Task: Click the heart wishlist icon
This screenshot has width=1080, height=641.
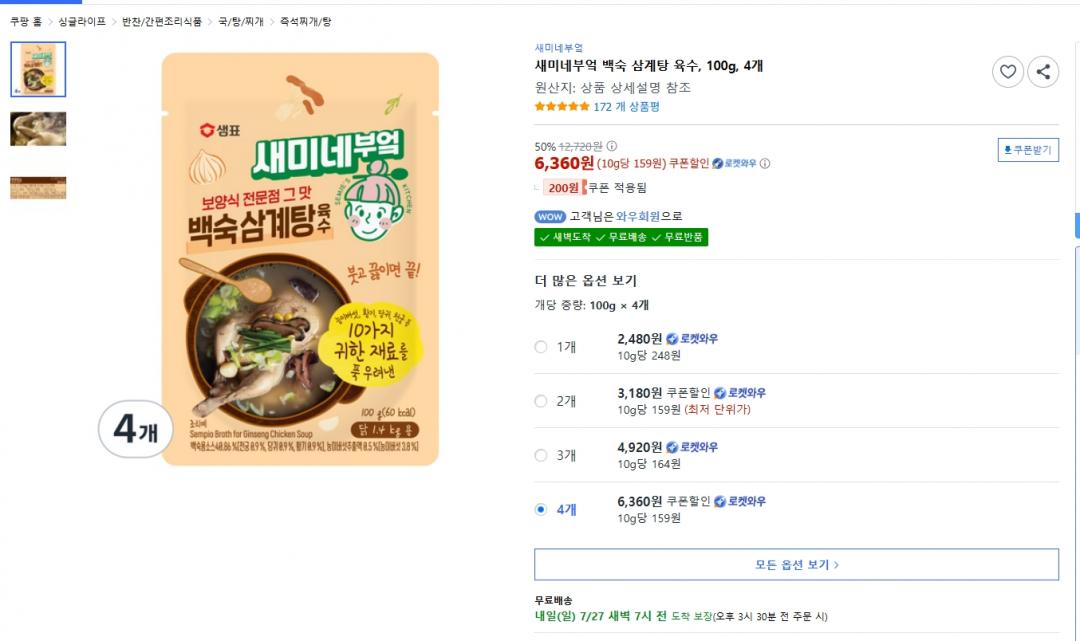Action: [x=1007, y=71]
